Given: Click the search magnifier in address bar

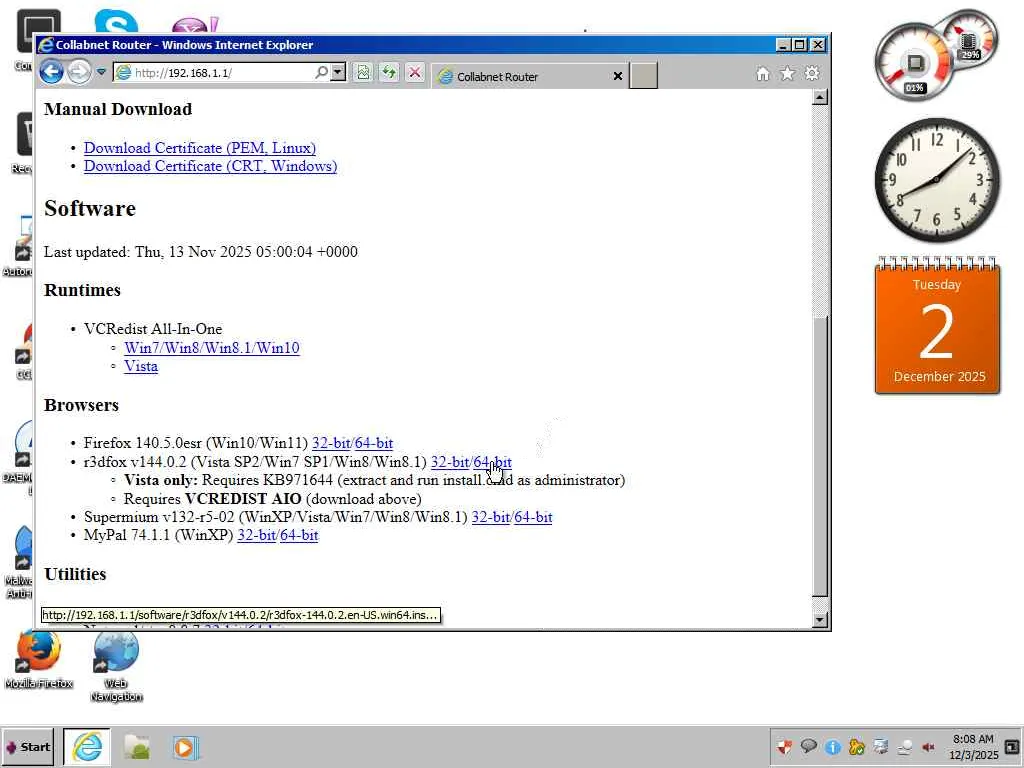Looking at the screenshot, I should pos(321,72).
